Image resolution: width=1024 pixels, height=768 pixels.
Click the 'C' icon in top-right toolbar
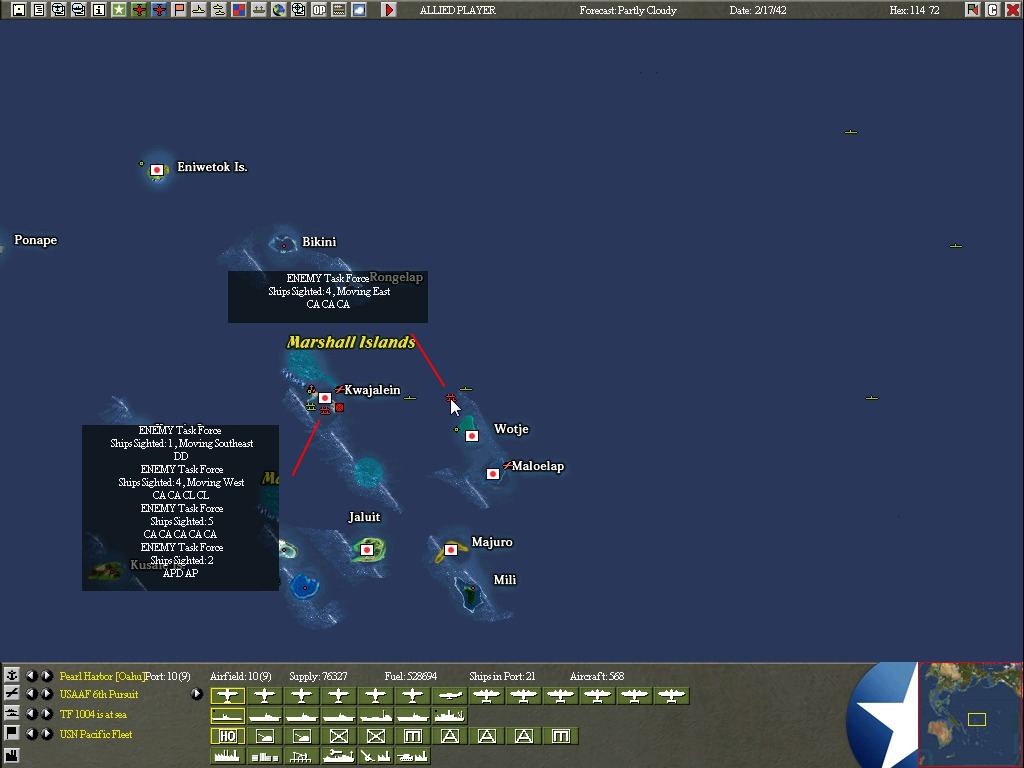click(x=993, y=10)
